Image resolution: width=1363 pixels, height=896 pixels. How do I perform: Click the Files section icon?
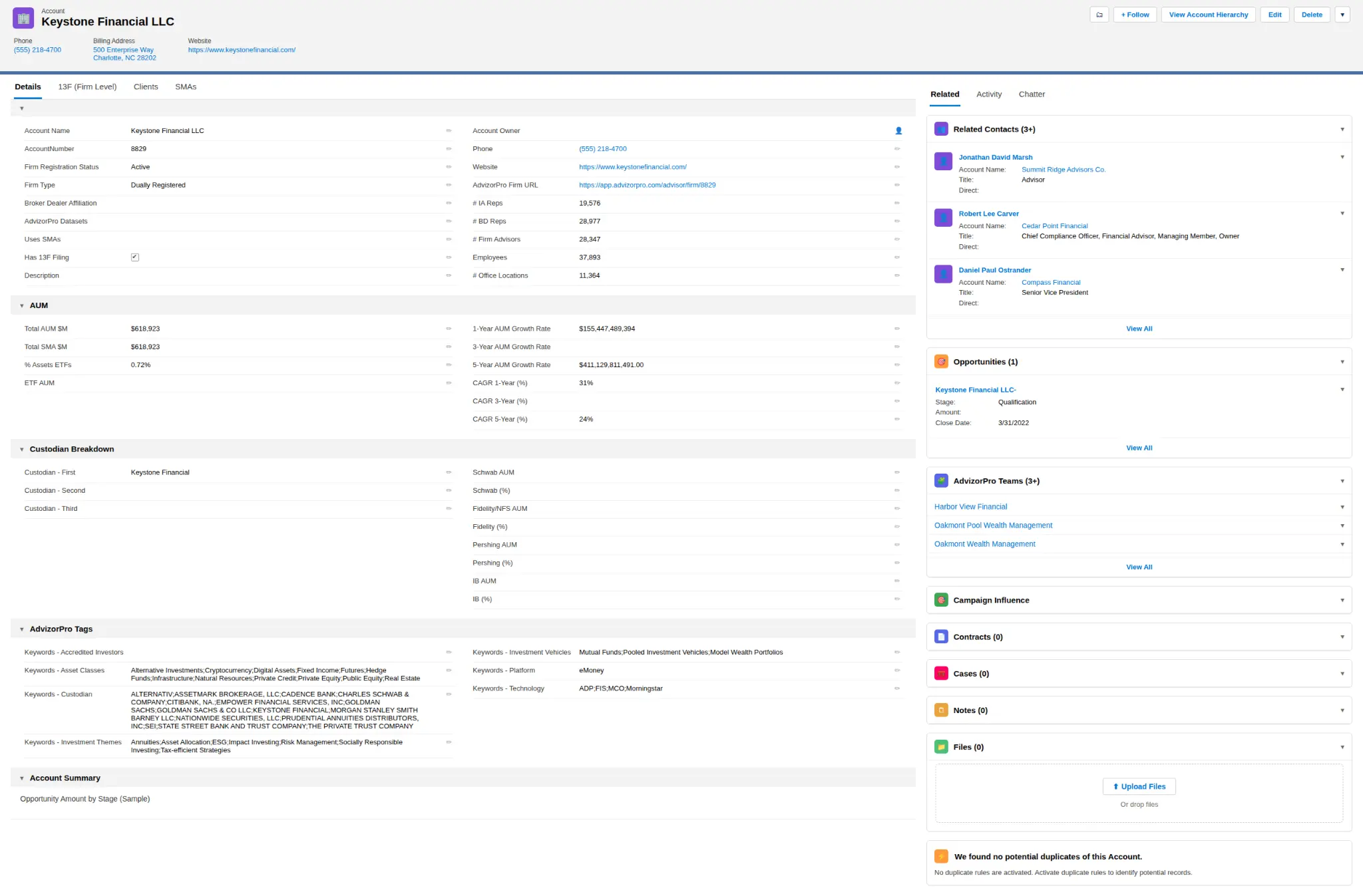coord(941,747)
